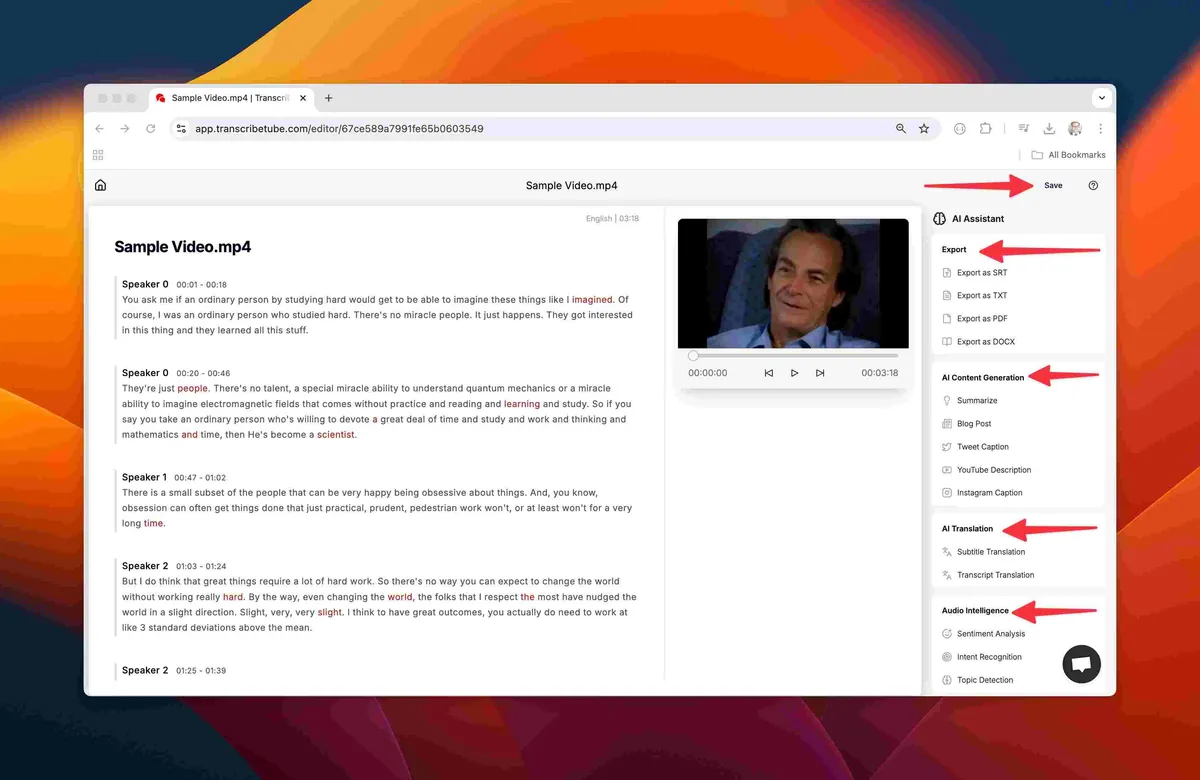Open the Chrome downloads icon
Image resolution: width=1200 pixels, height=780 pixels.
(x=1049, y=128)
